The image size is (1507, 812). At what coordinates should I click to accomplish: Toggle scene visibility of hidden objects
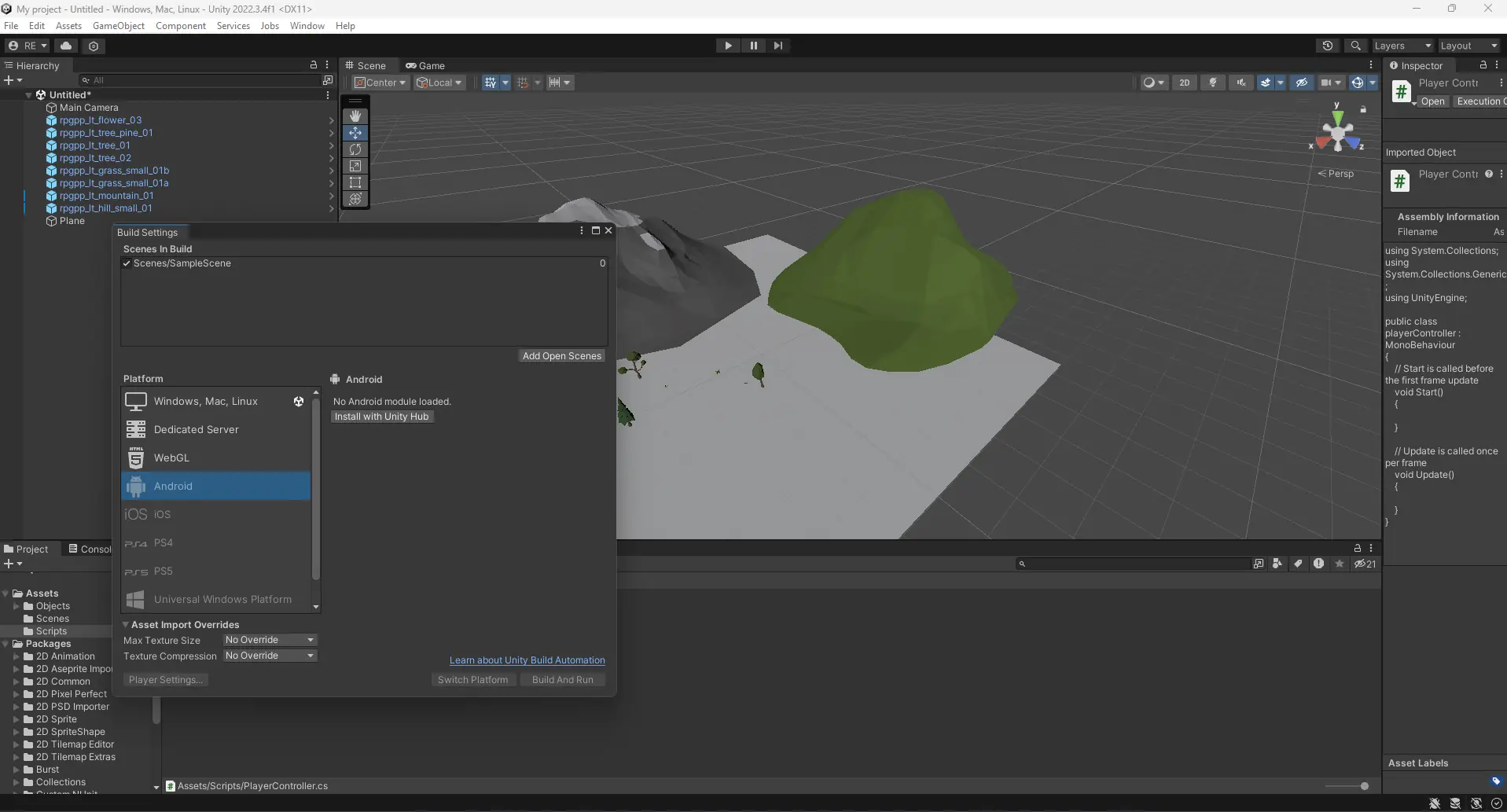[1302, 83]
